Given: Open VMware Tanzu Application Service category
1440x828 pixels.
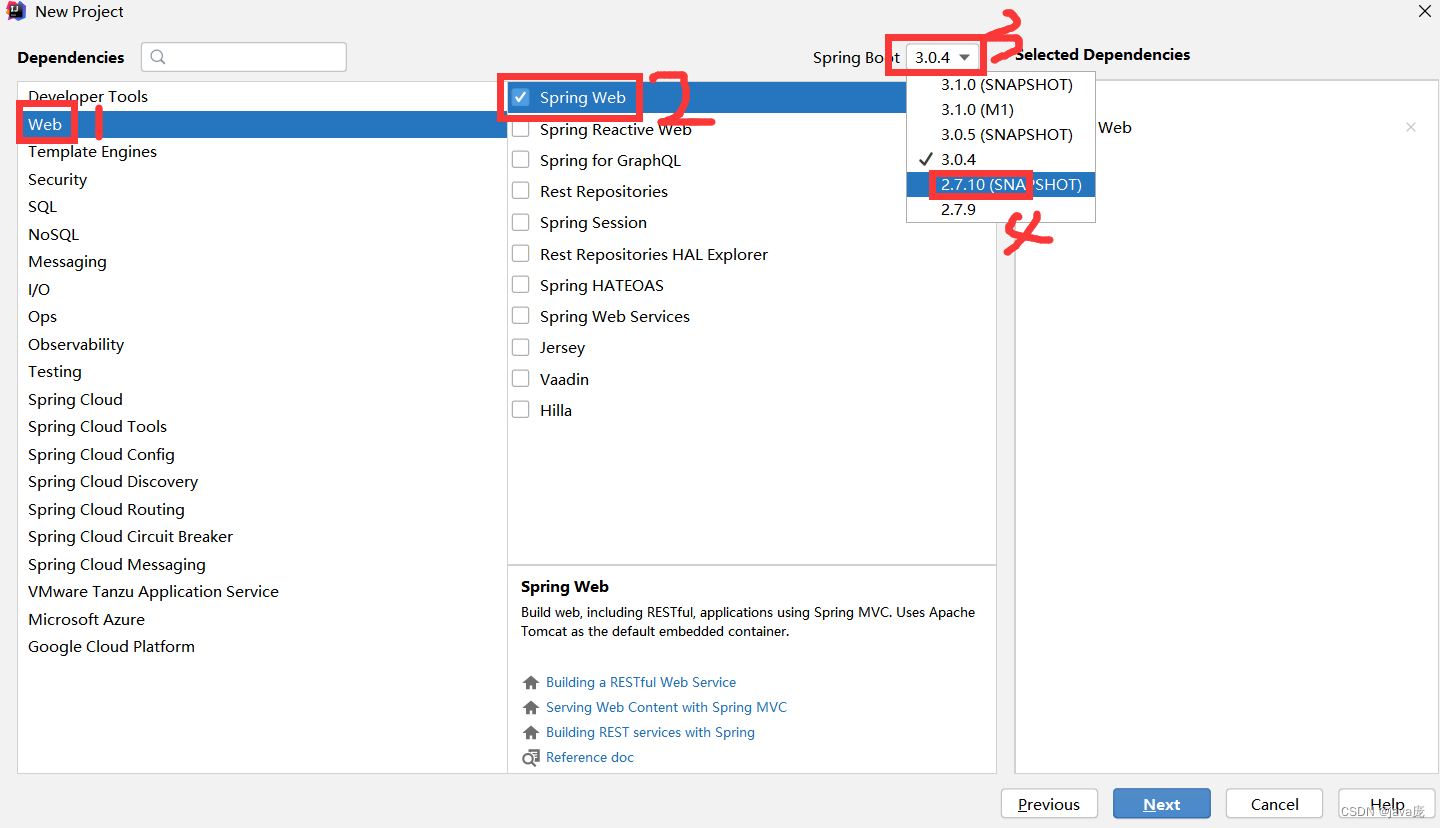Looking at the screenshot, I should coord(262,591).
